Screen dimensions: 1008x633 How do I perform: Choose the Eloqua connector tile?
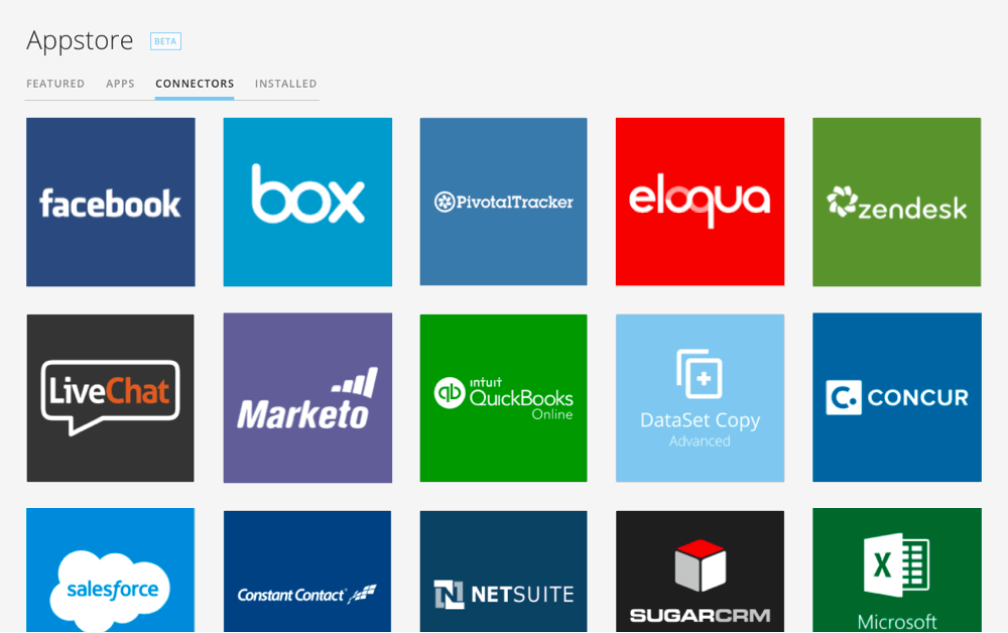point(700,202)
